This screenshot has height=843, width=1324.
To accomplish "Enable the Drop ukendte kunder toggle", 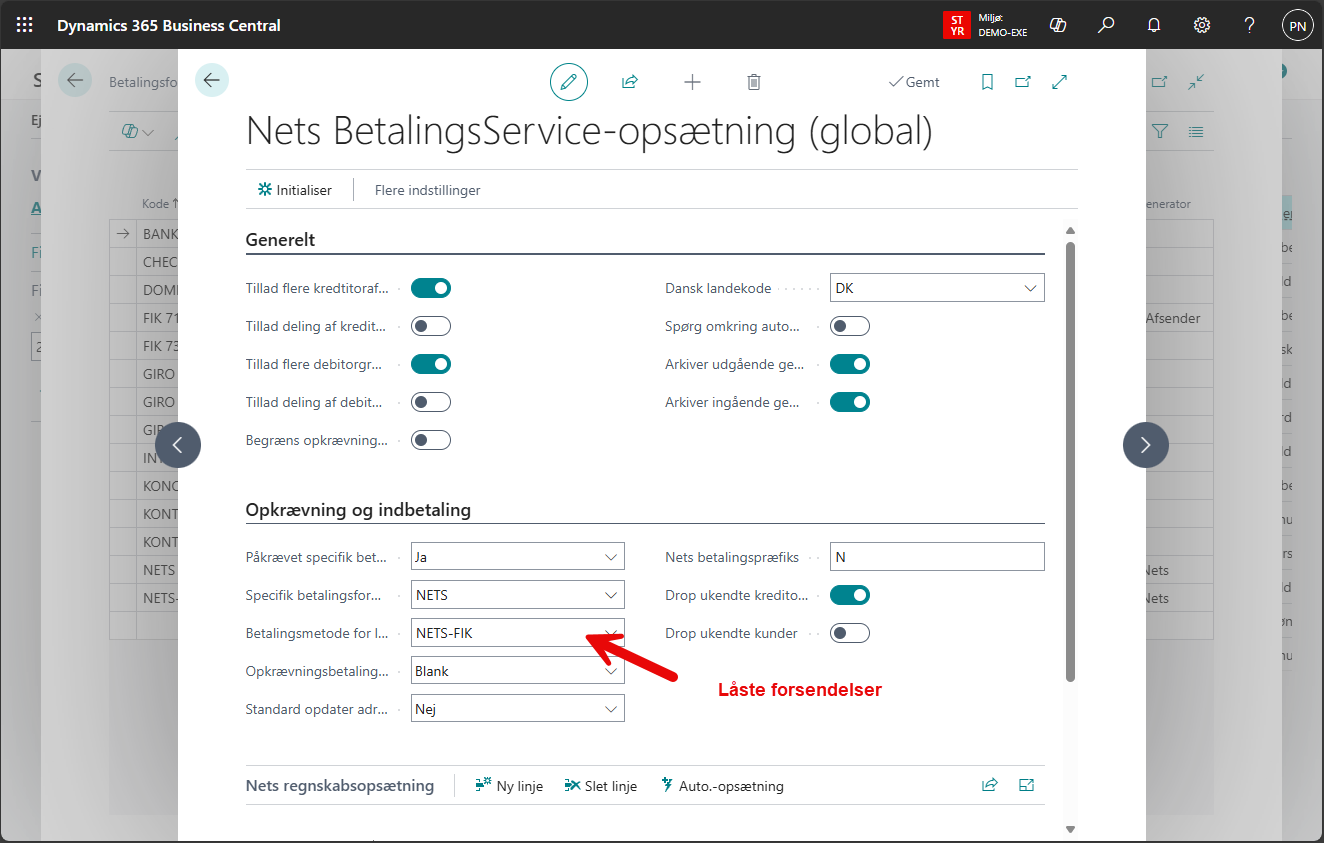I will click(850, 633).
